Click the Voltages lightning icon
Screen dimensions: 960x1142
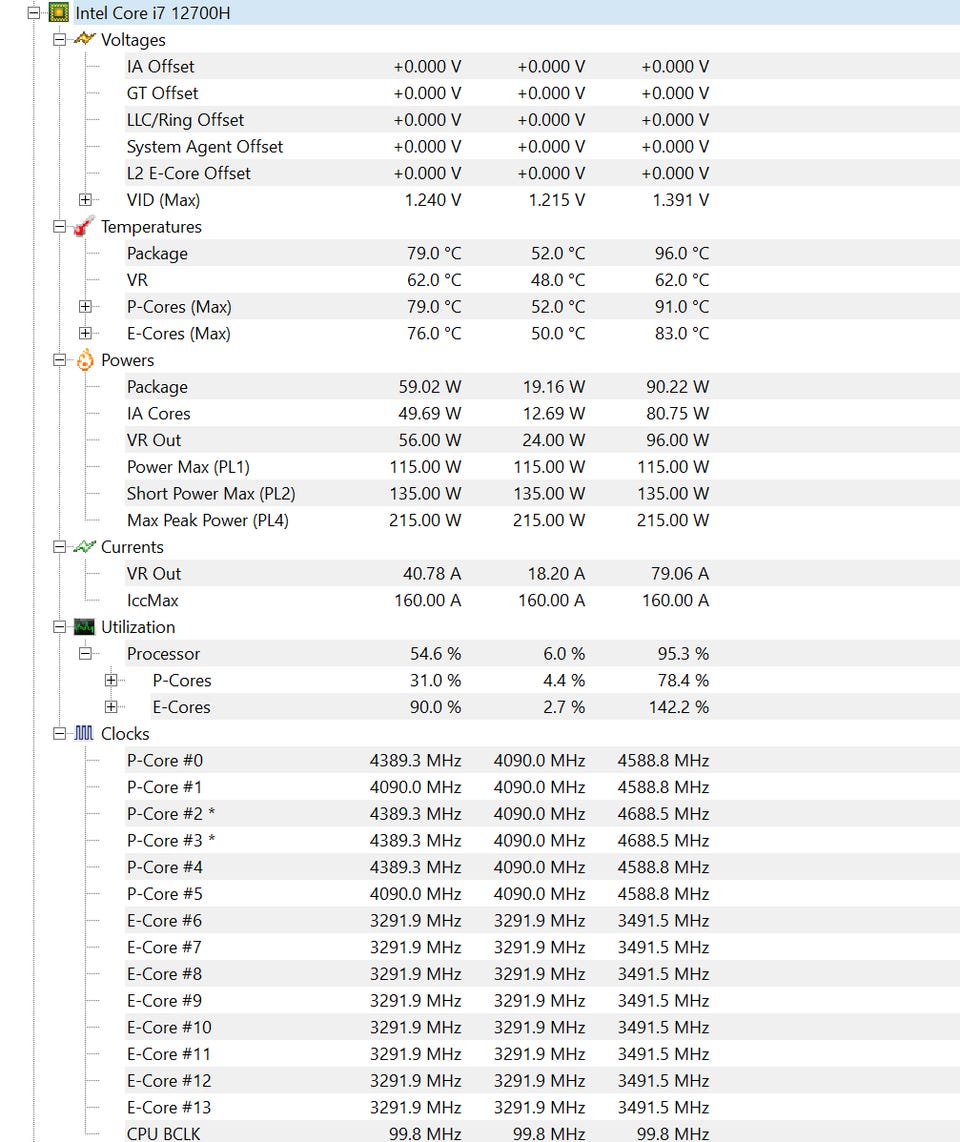tap(85, 40)
